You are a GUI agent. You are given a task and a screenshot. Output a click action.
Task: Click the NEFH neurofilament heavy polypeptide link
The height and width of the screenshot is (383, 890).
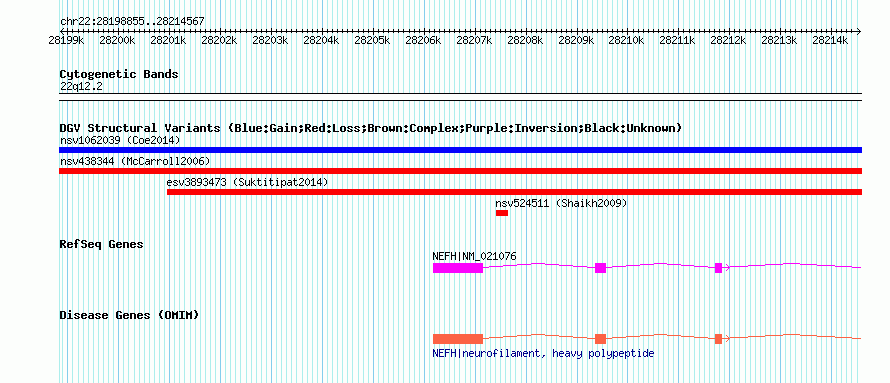click(543, 353)
